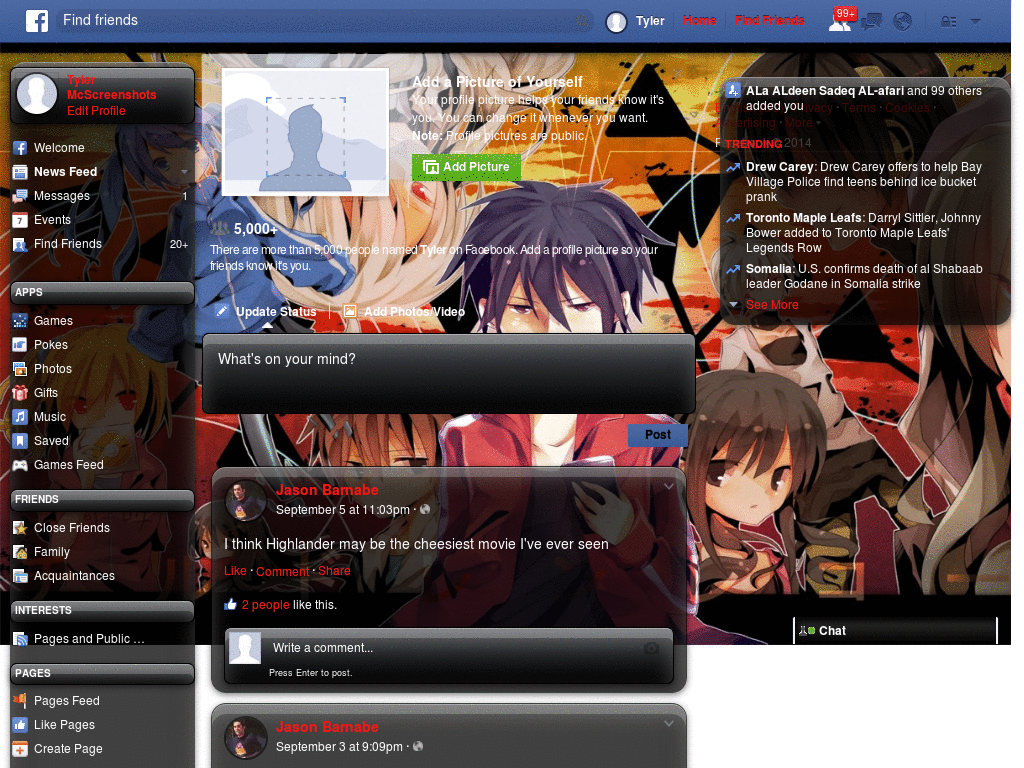
Task: Like the Highlander post
Action: pyautogui.click(x=235, y=571)
